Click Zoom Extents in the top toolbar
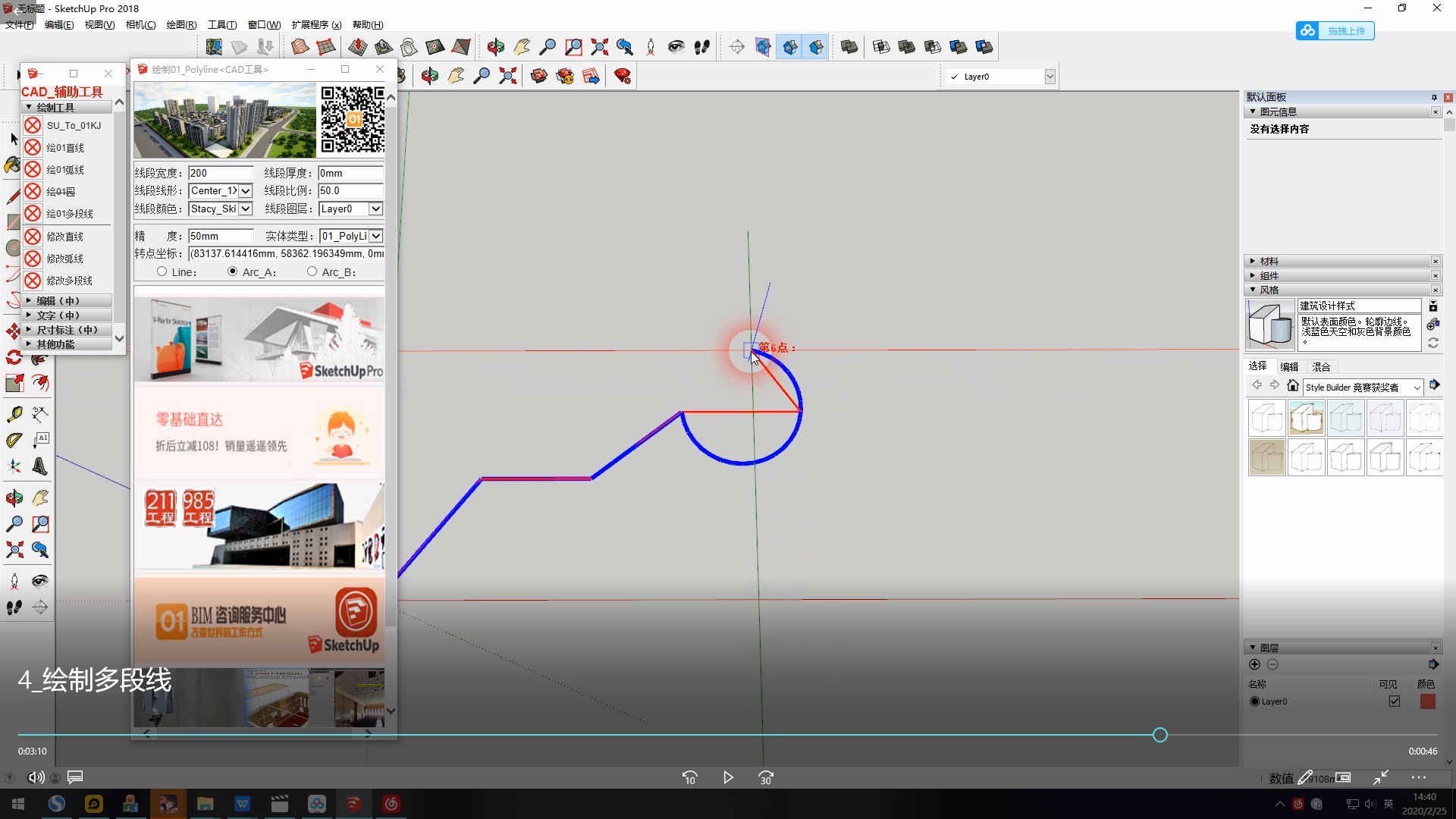1456x819 pixels. [x=599, y=47]
